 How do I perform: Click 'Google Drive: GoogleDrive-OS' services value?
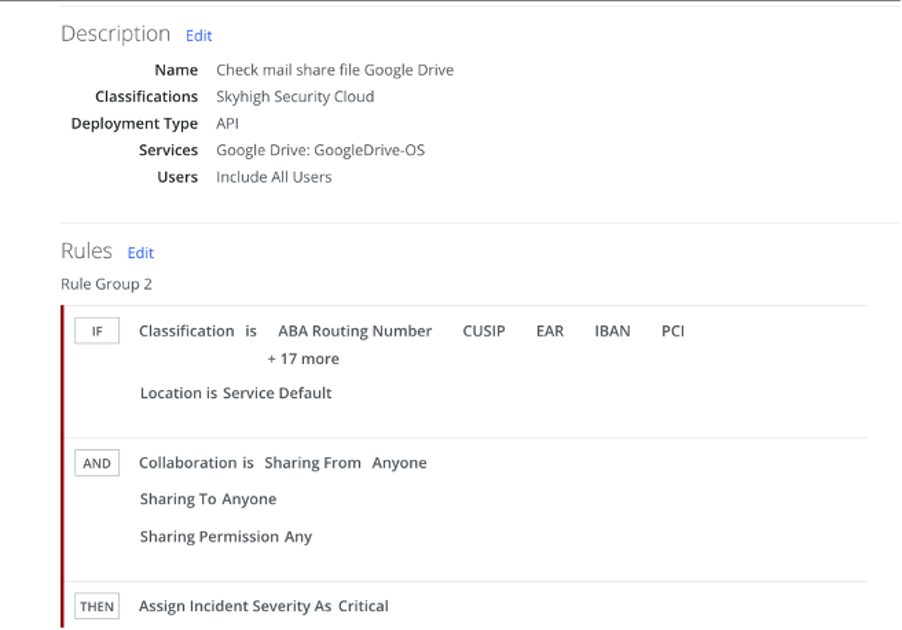[320, 150]
